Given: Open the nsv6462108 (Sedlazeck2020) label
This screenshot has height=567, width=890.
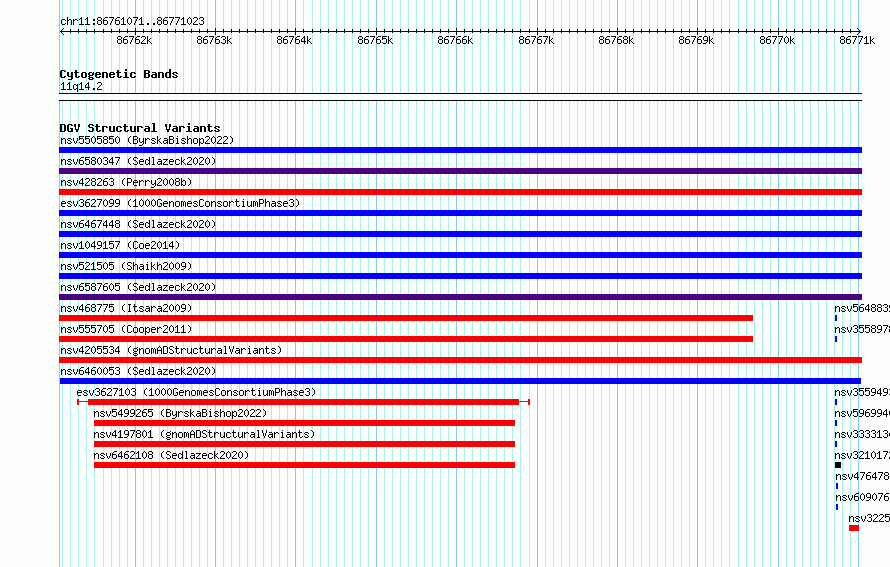Looking at the screenshot, I should pos(171,455).
